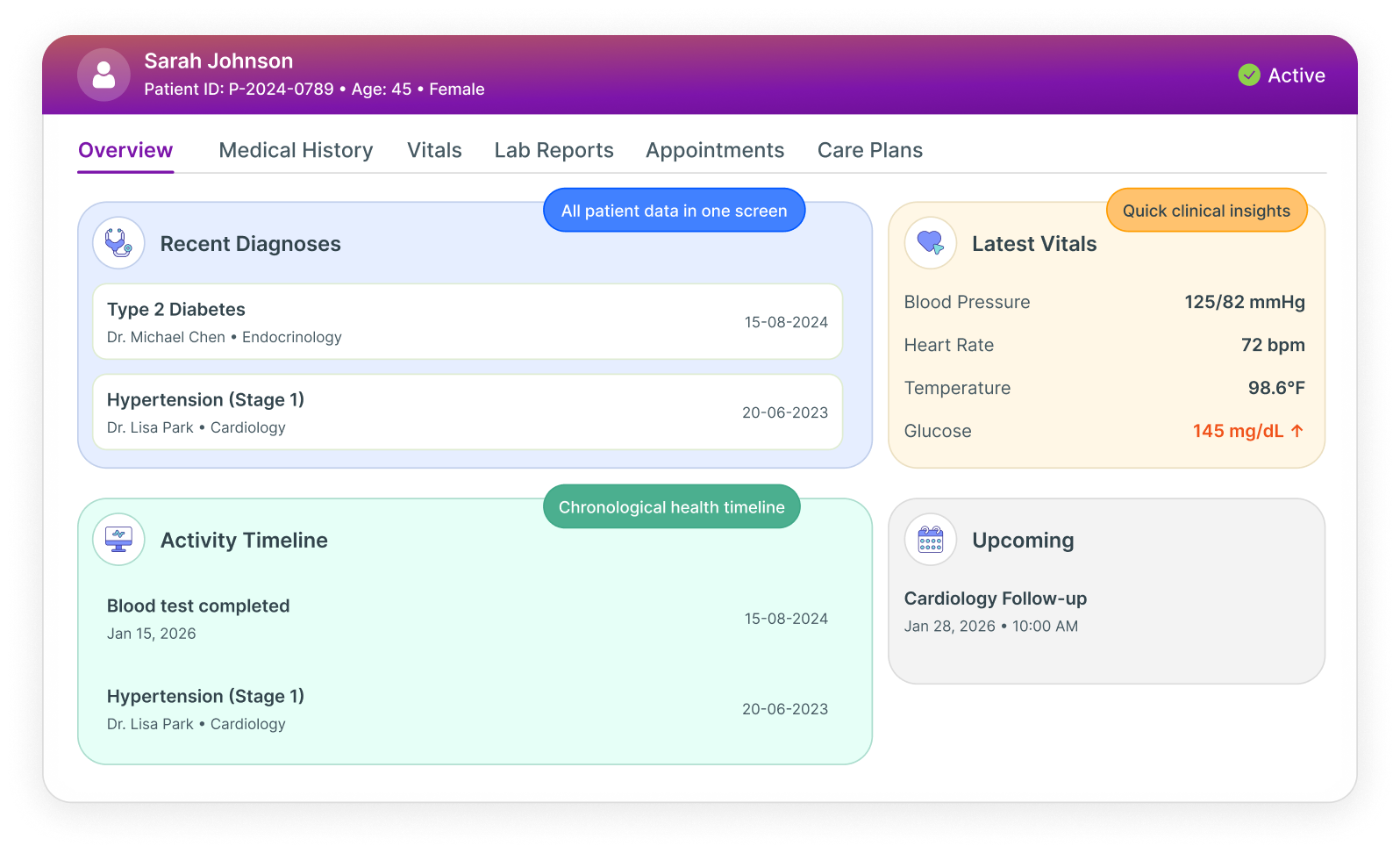
Task: Open the Lab Reports tab
Action: [x=554, y=150]
